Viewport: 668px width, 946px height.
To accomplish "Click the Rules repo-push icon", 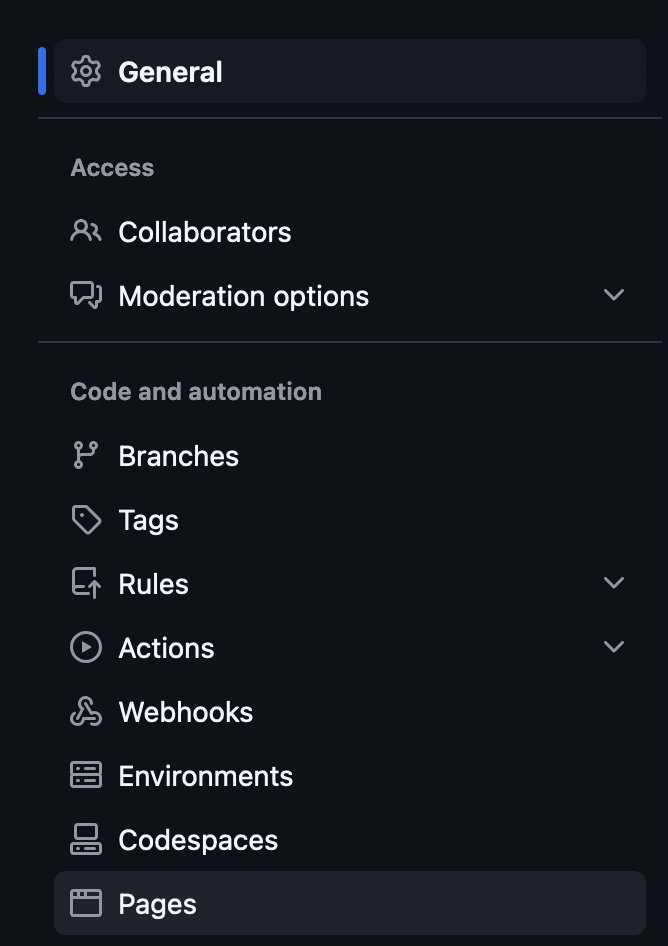I will [x=86, y=583].
